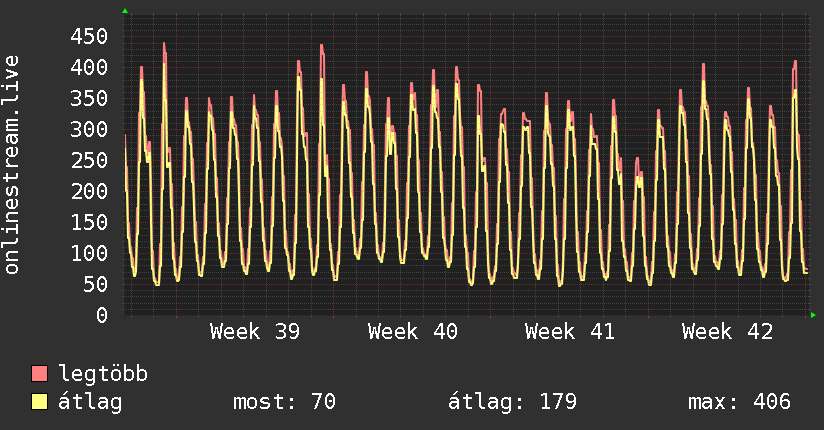
Task: Click the legtöbb legend label
Action: click(x=103, y=374)
